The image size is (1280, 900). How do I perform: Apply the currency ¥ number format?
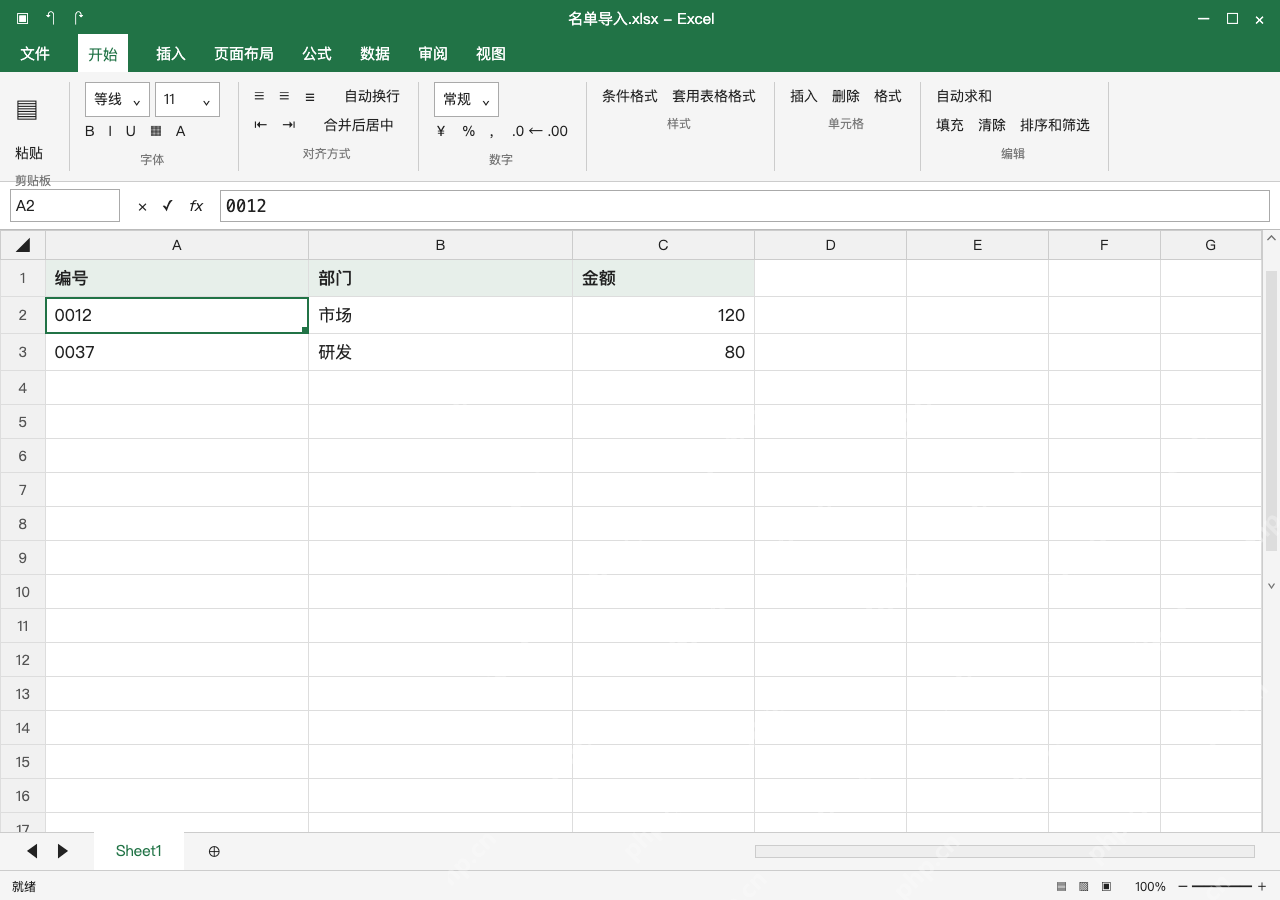(441, 131)
